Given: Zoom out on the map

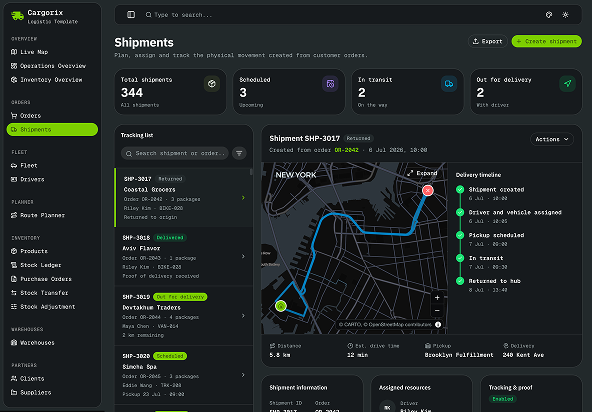Looking at the screenshot, I should tap(437, 311).
